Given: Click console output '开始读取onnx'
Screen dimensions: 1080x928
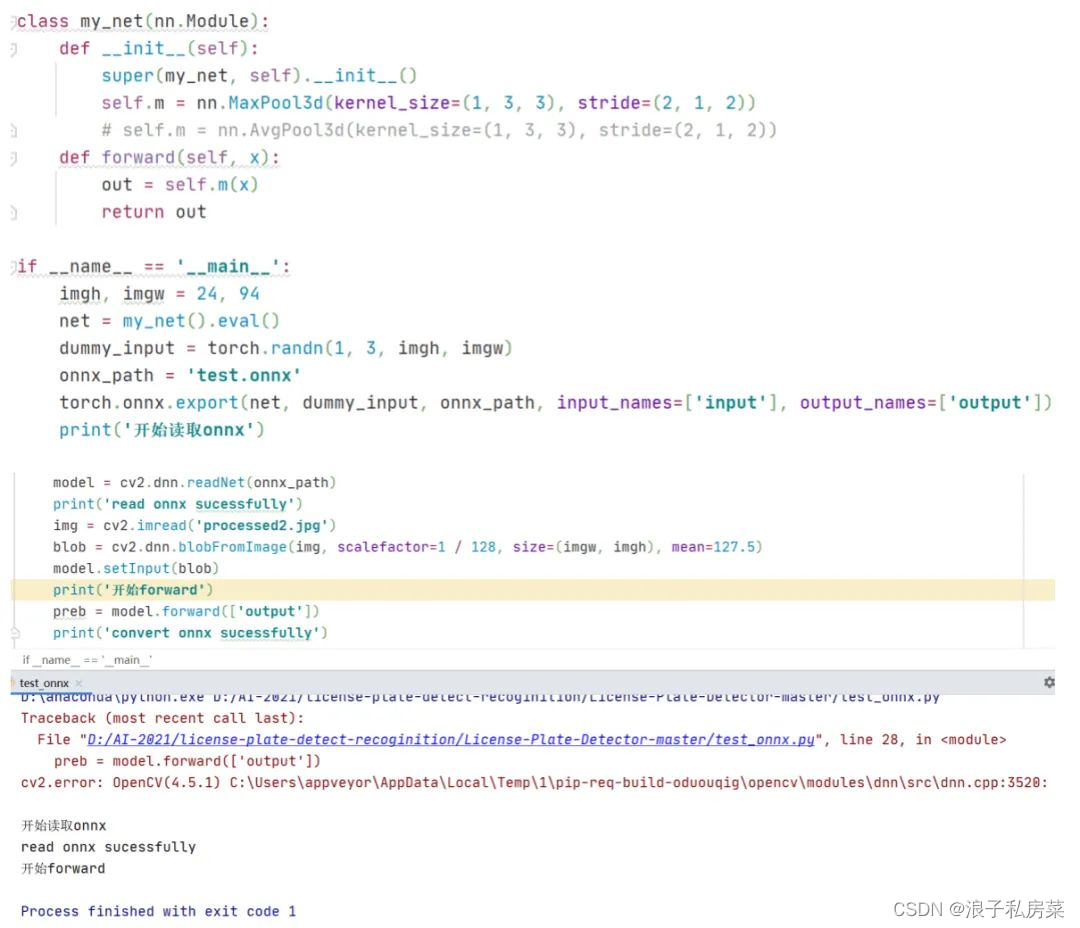Looking at the screenshot, I should click(63, 825).
